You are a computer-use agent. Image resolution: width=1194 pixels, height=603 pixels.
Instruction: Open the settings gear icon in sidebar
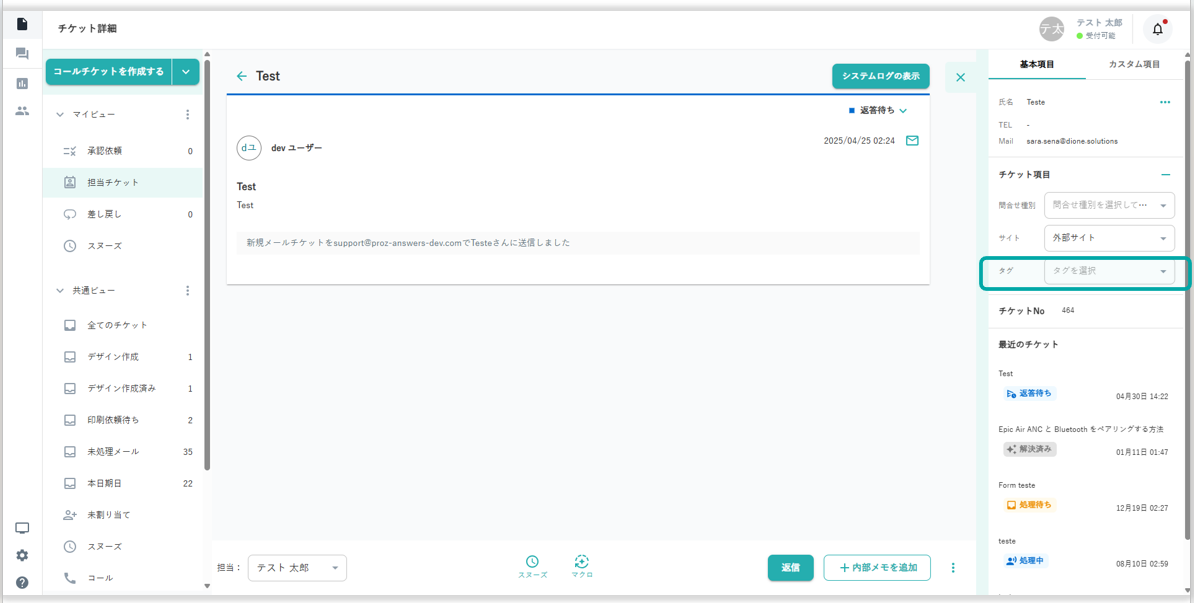coord(22,556)
